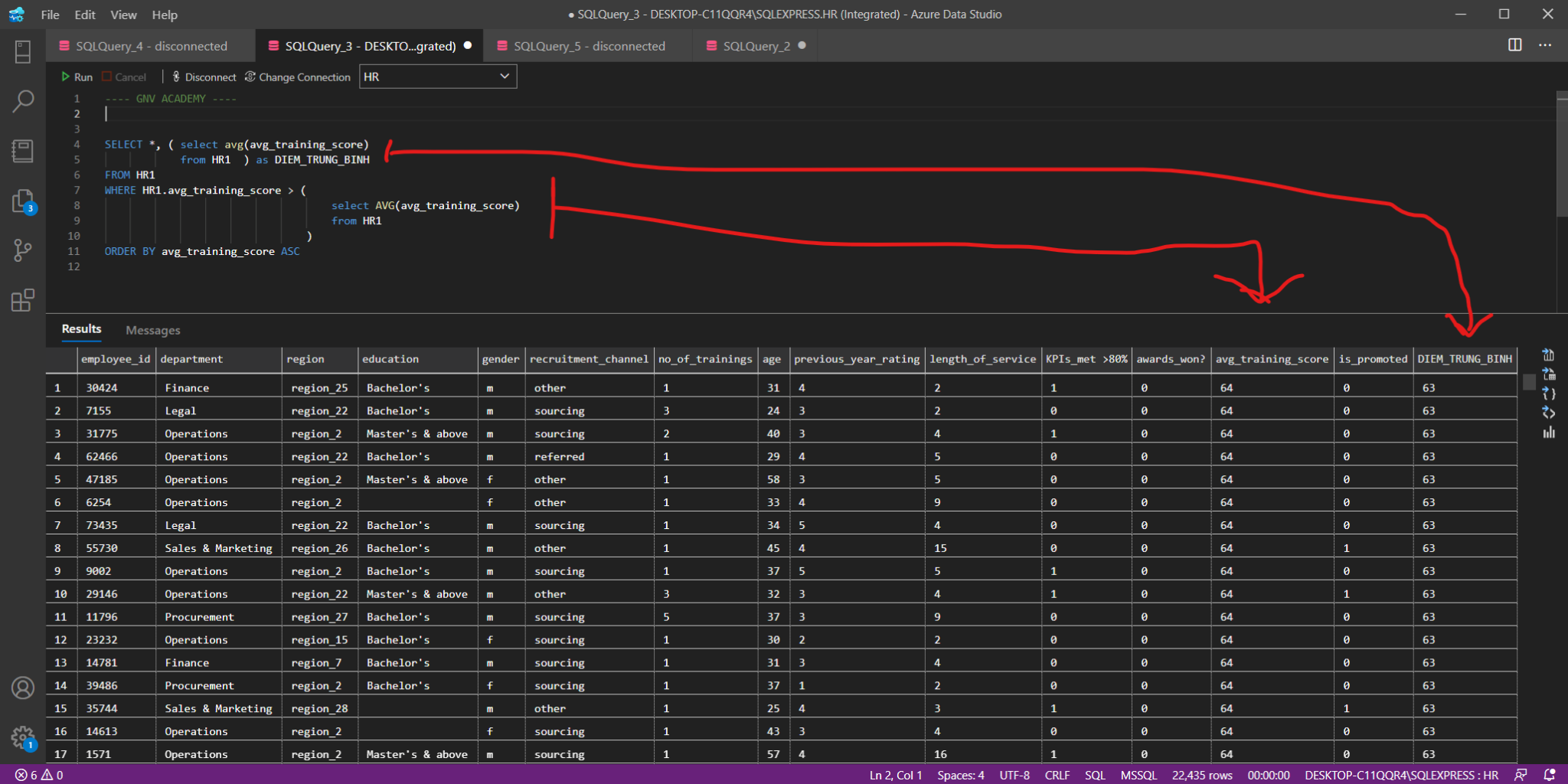Switch to the Messages tab

(153, 330)
